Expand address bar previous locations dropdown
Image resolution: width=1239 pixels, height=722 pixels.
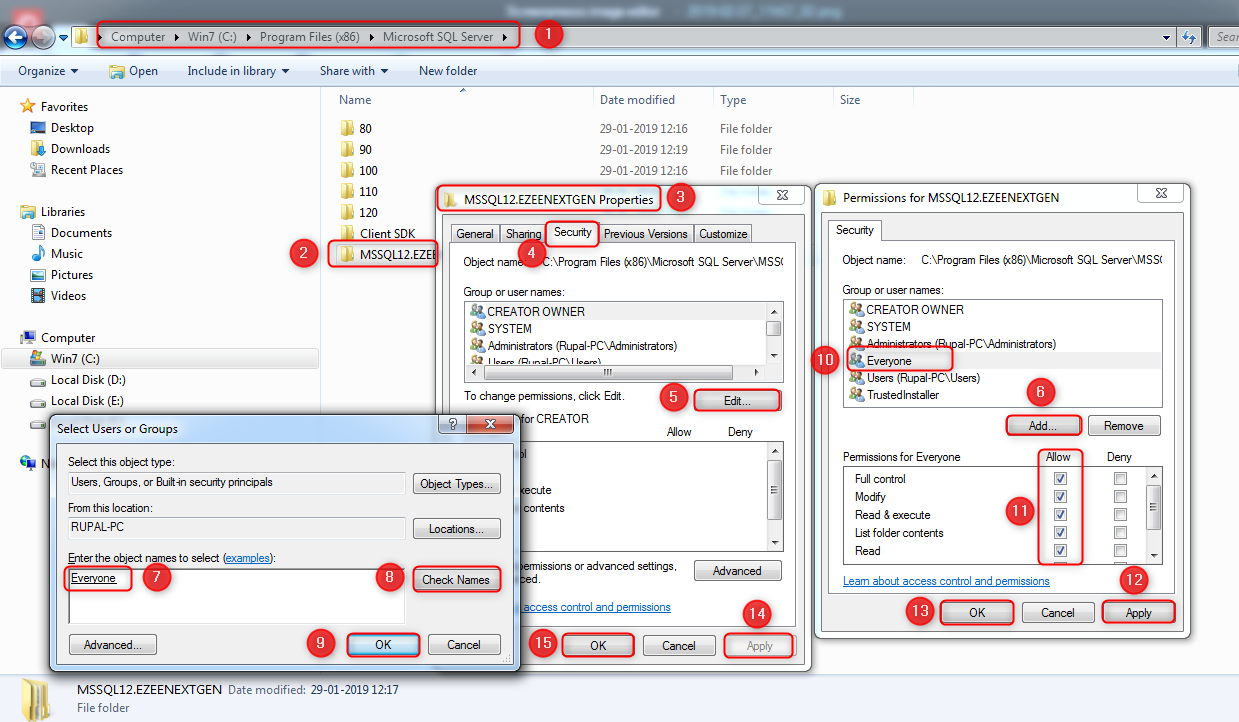1167,37
